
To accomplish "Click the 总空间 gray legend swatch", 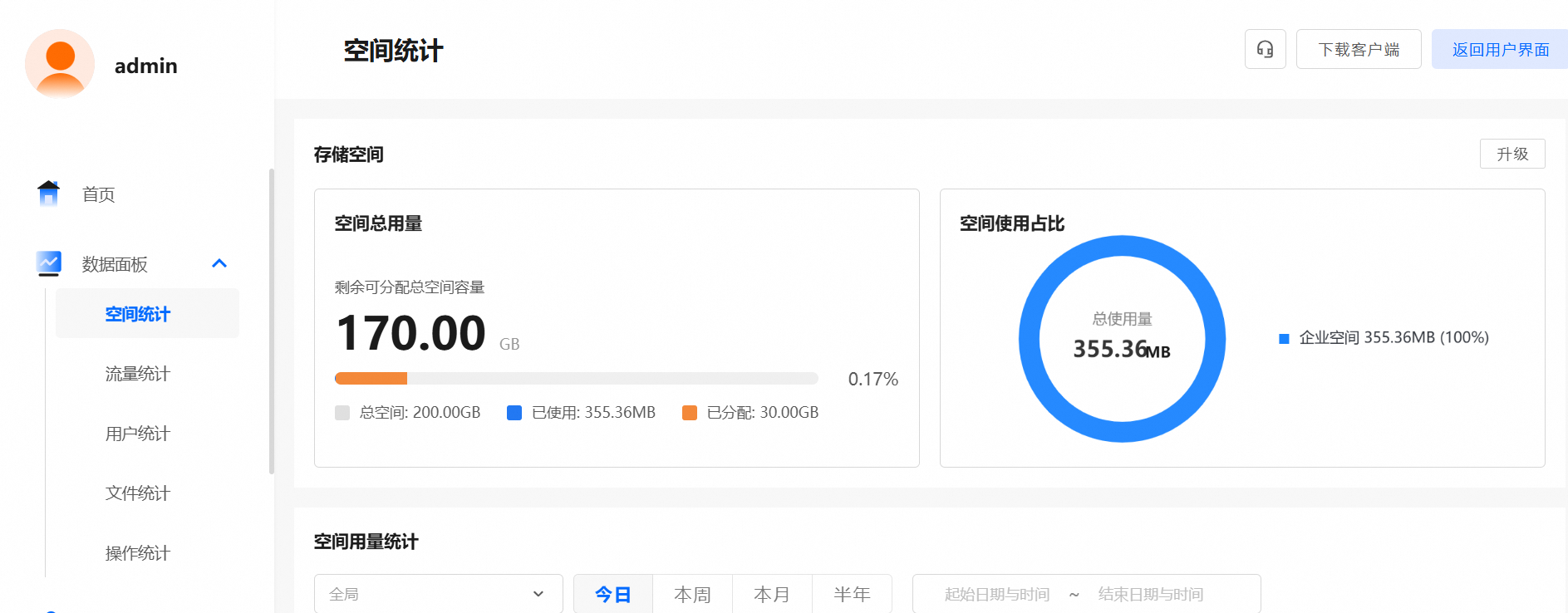I will (342, 413).
